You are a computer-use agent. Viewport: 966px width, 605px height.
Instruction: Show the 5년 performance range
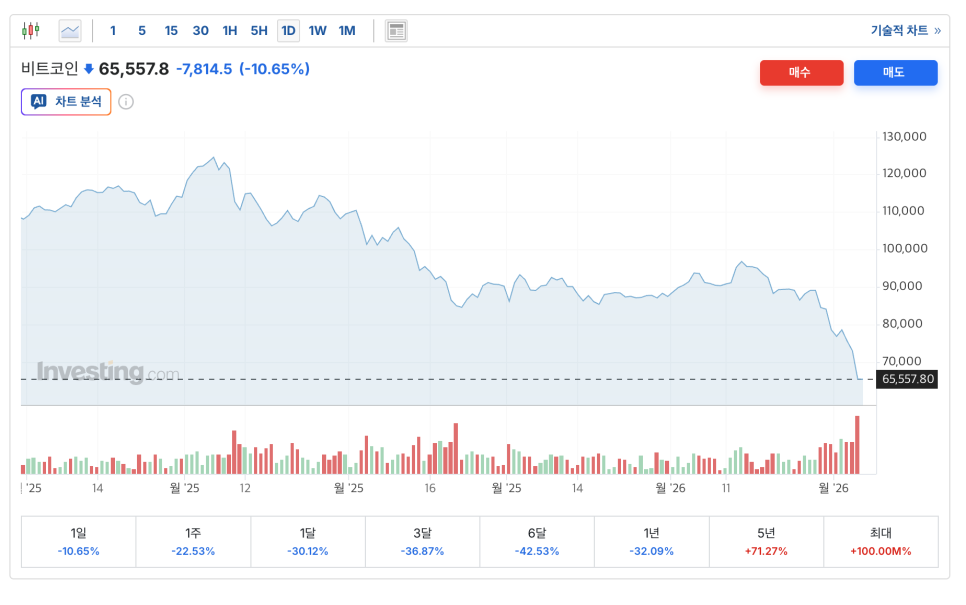click(x=766, y=542)
